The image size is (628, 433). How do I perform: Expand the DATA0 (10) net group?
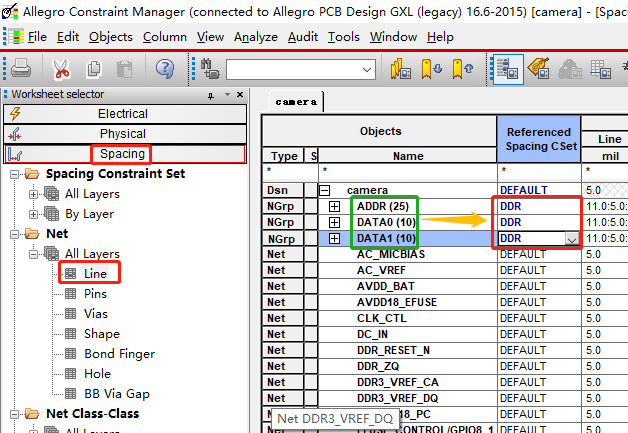coord(334,222)
